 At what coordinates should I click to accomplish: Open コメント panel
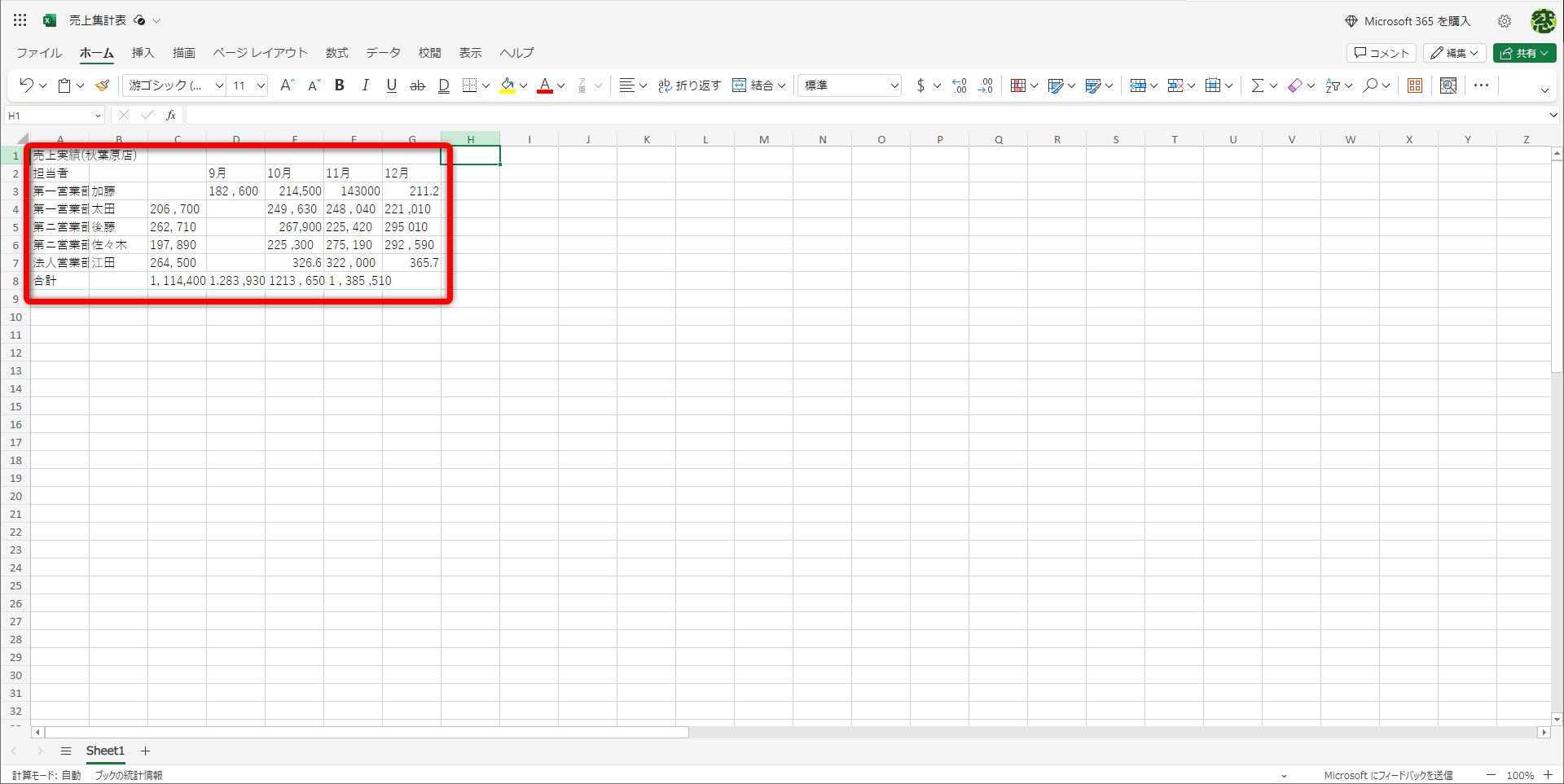pos(1381,52)
